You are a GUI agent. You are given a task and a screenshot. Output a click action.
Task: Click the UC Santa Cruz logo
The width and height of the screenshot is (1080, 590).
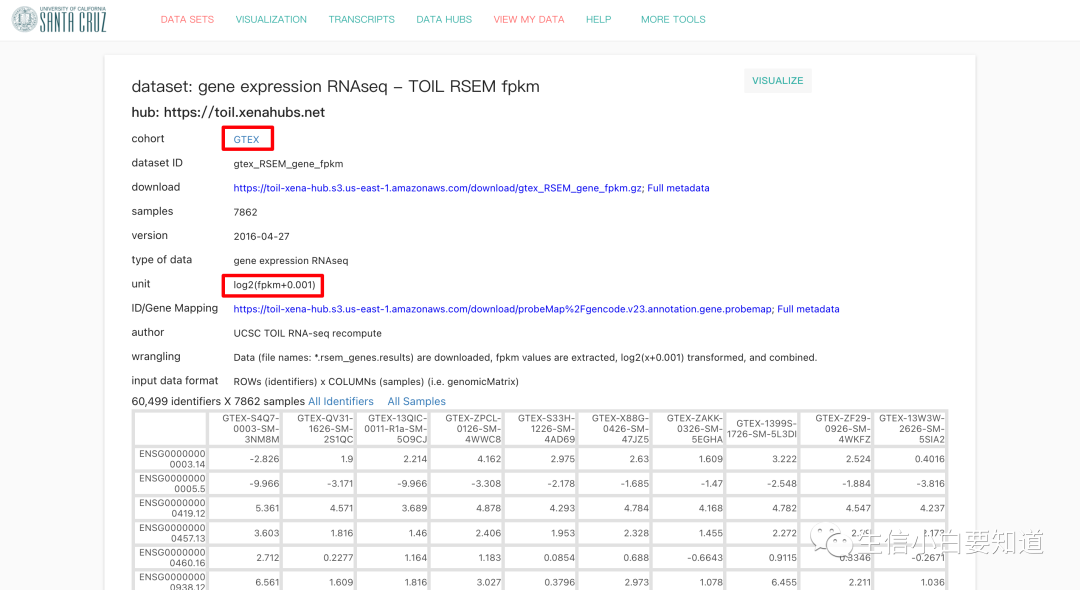point(59,19)
